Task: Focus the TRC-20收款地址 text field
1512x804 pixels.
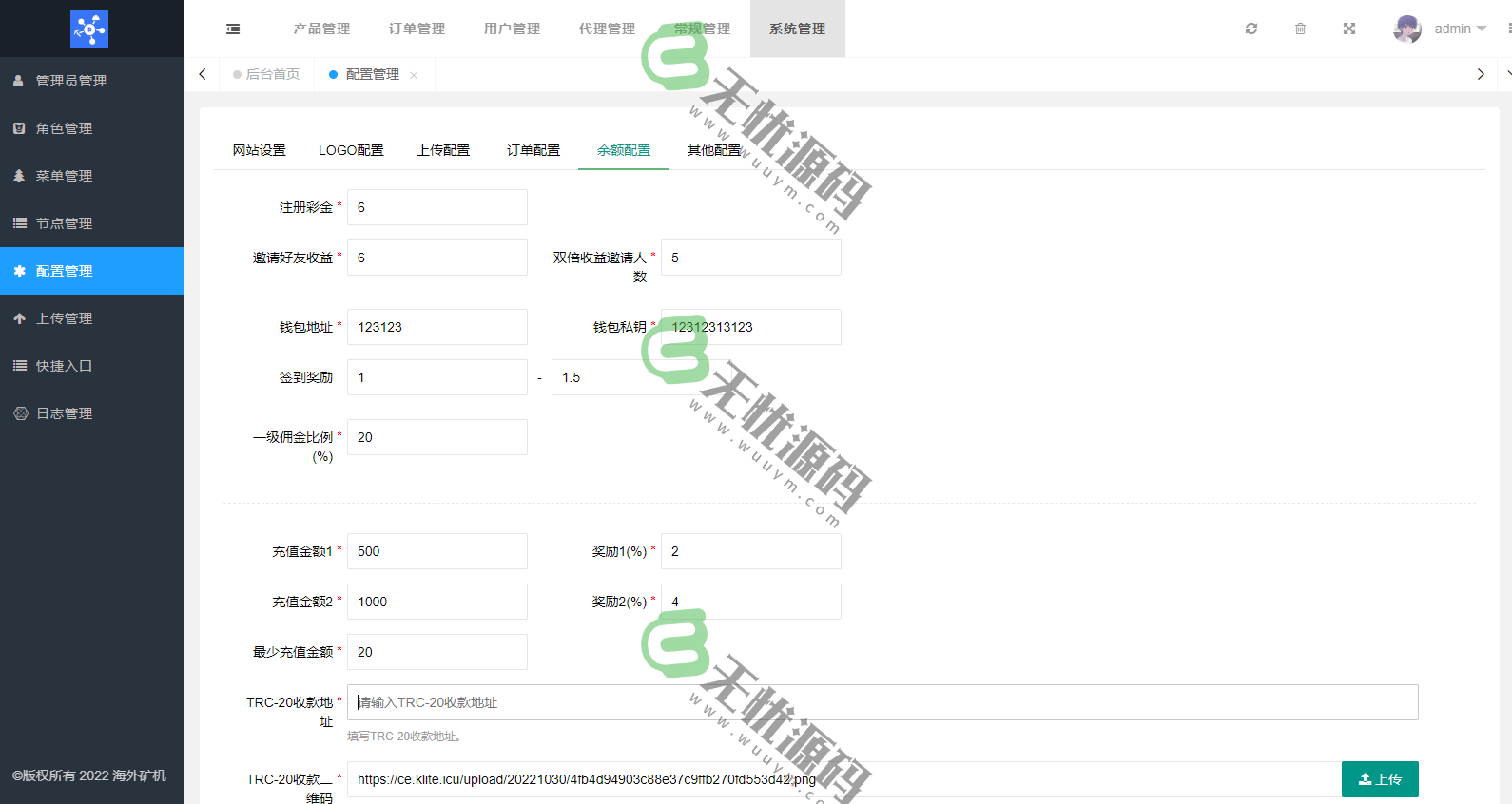Action: 882,702
